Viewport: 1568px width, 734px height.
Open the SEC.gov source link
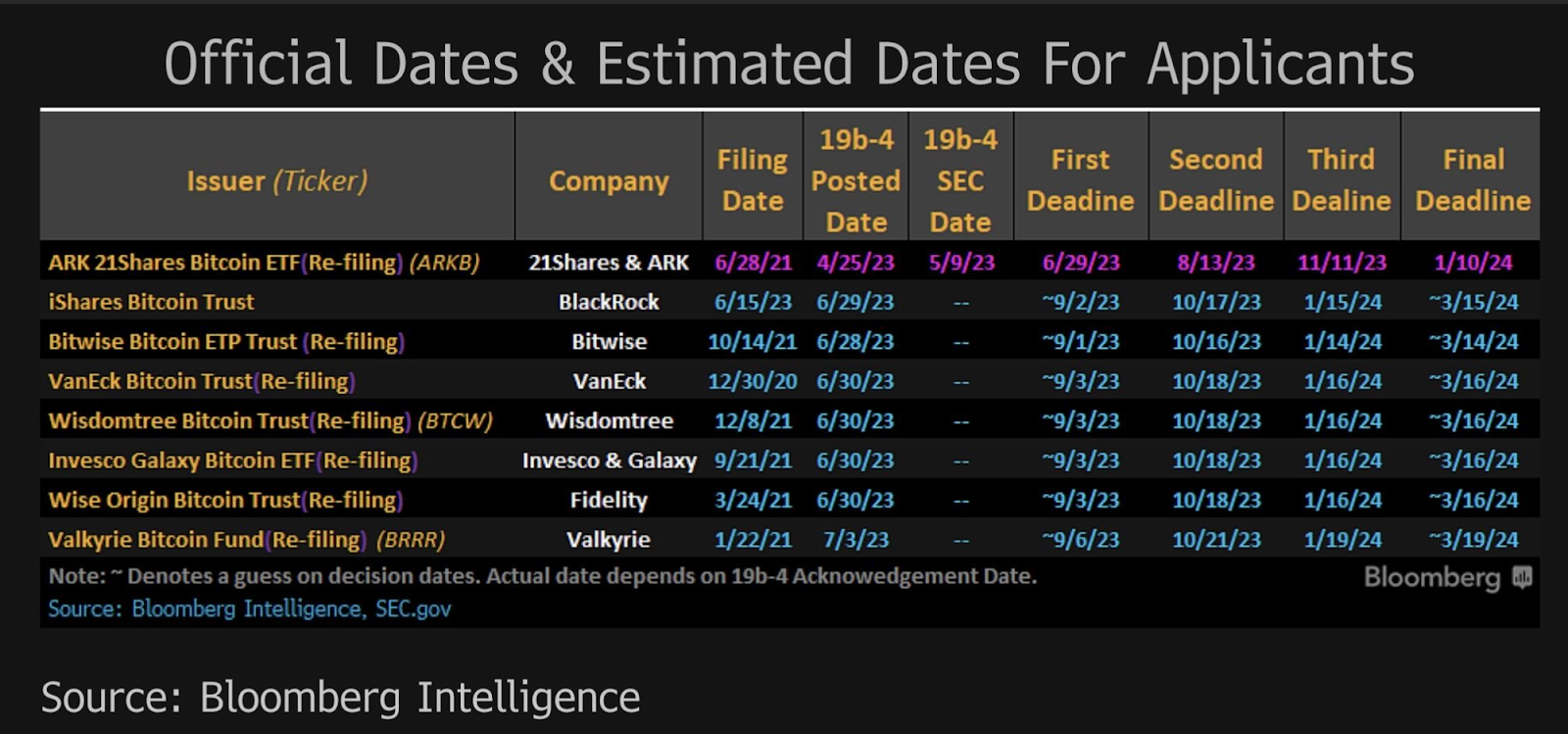(414, 609)
